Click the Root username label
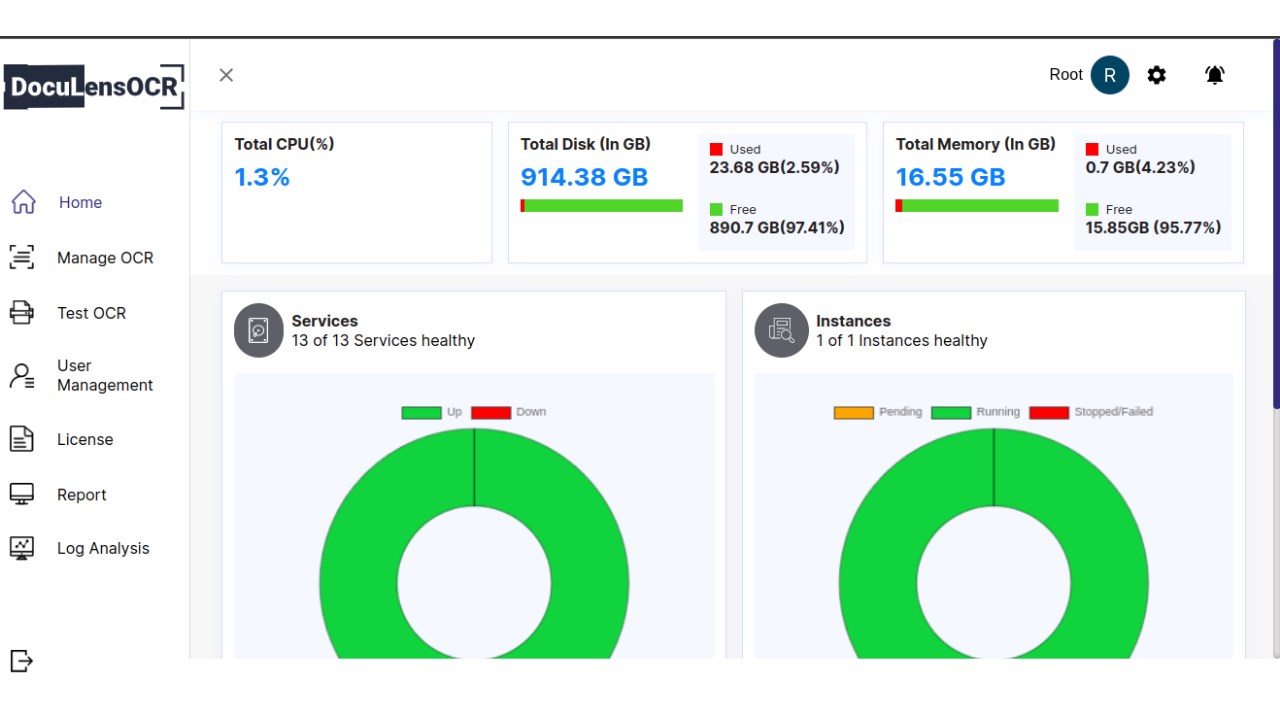Viewport: 1280px width, 720px height. [x=1066, y=75]
